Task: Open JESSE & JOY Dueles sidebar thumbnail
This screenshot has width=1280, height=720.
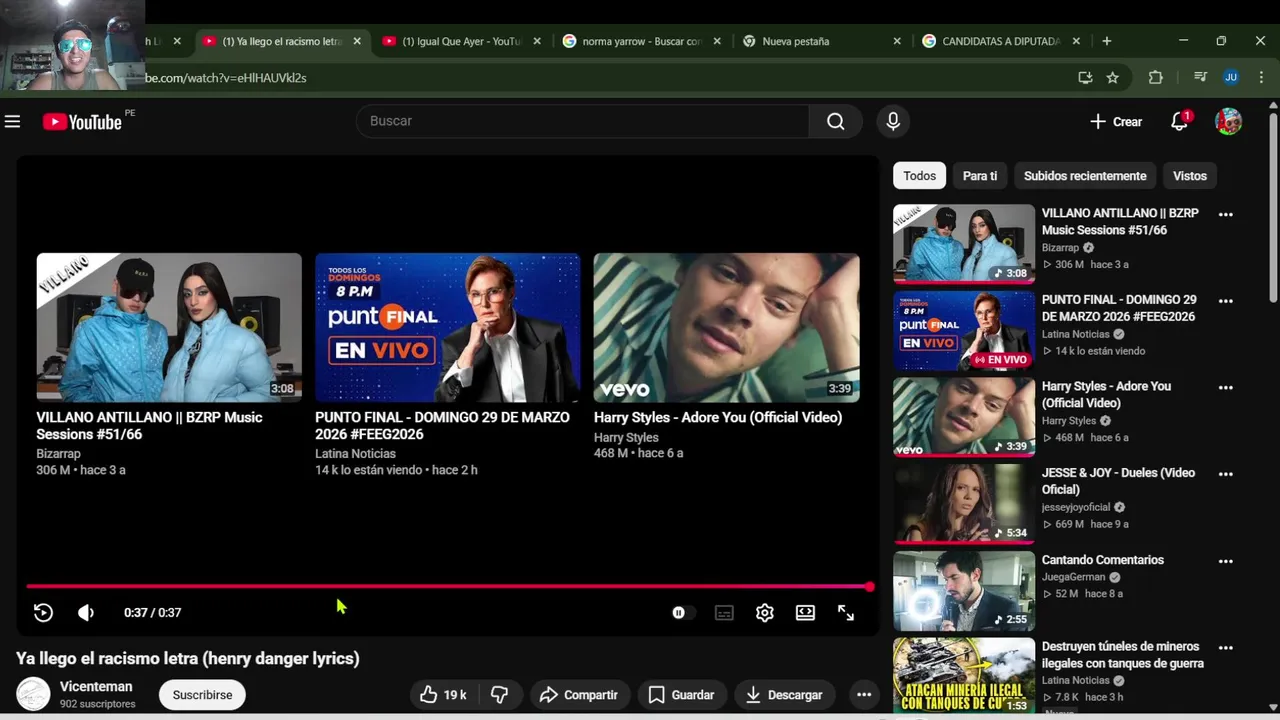Action: (964, 504)
